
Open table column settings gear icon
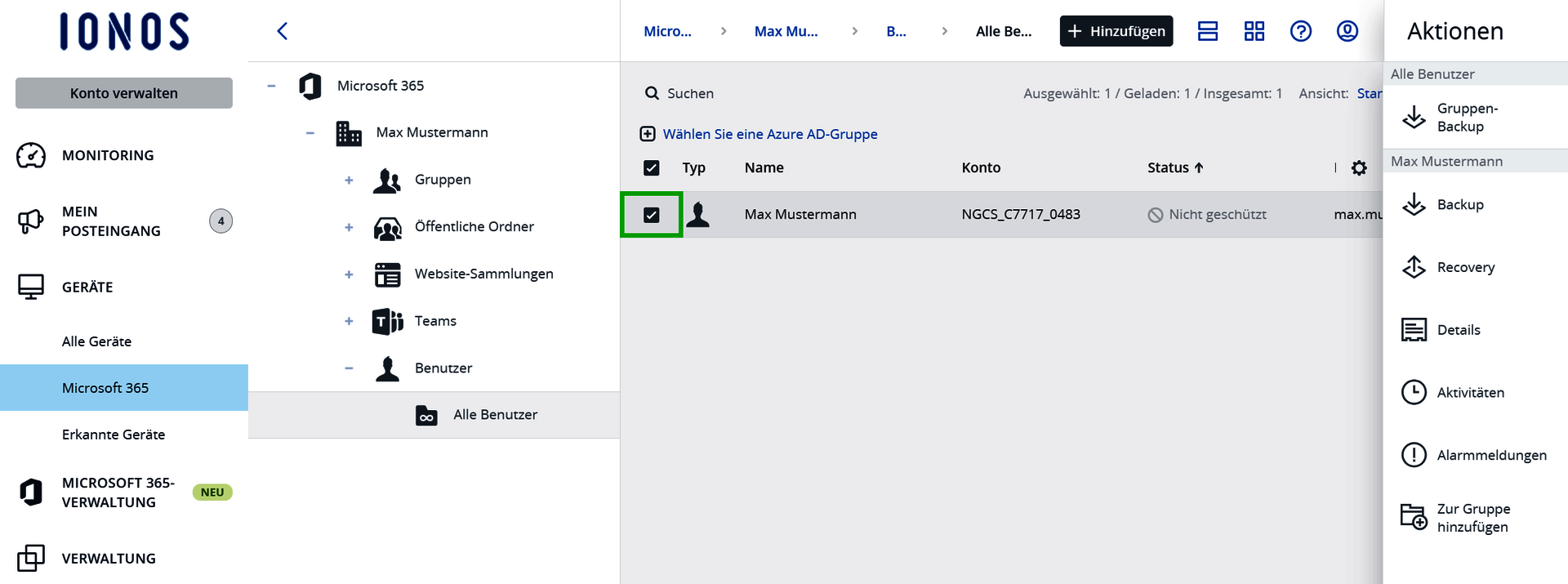pos(1359,167)
